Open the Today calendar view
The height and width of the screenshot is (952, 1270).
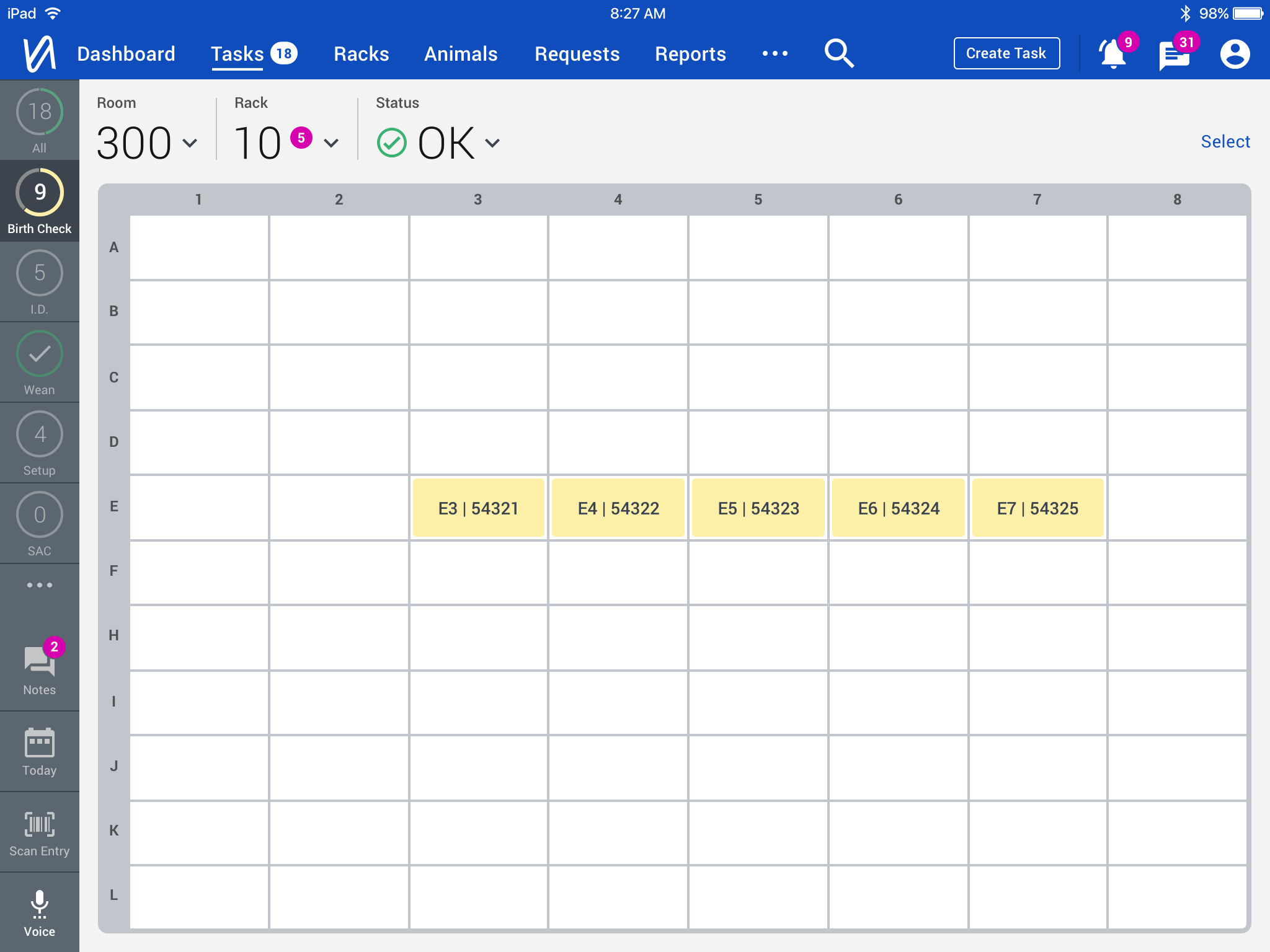[40, 751]
